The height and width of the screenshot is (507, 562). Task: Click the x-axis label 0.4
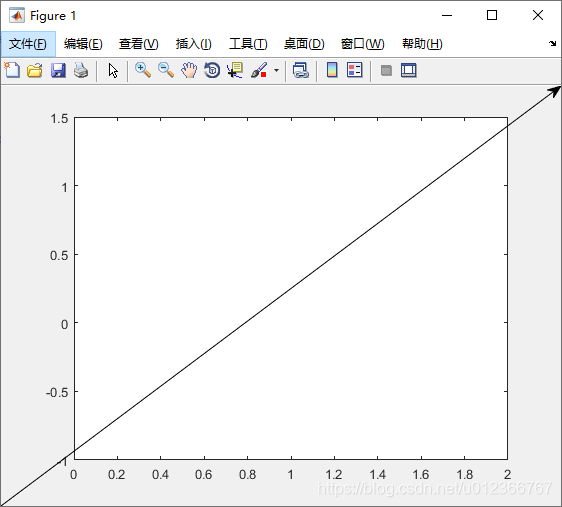tap(160, 475)
